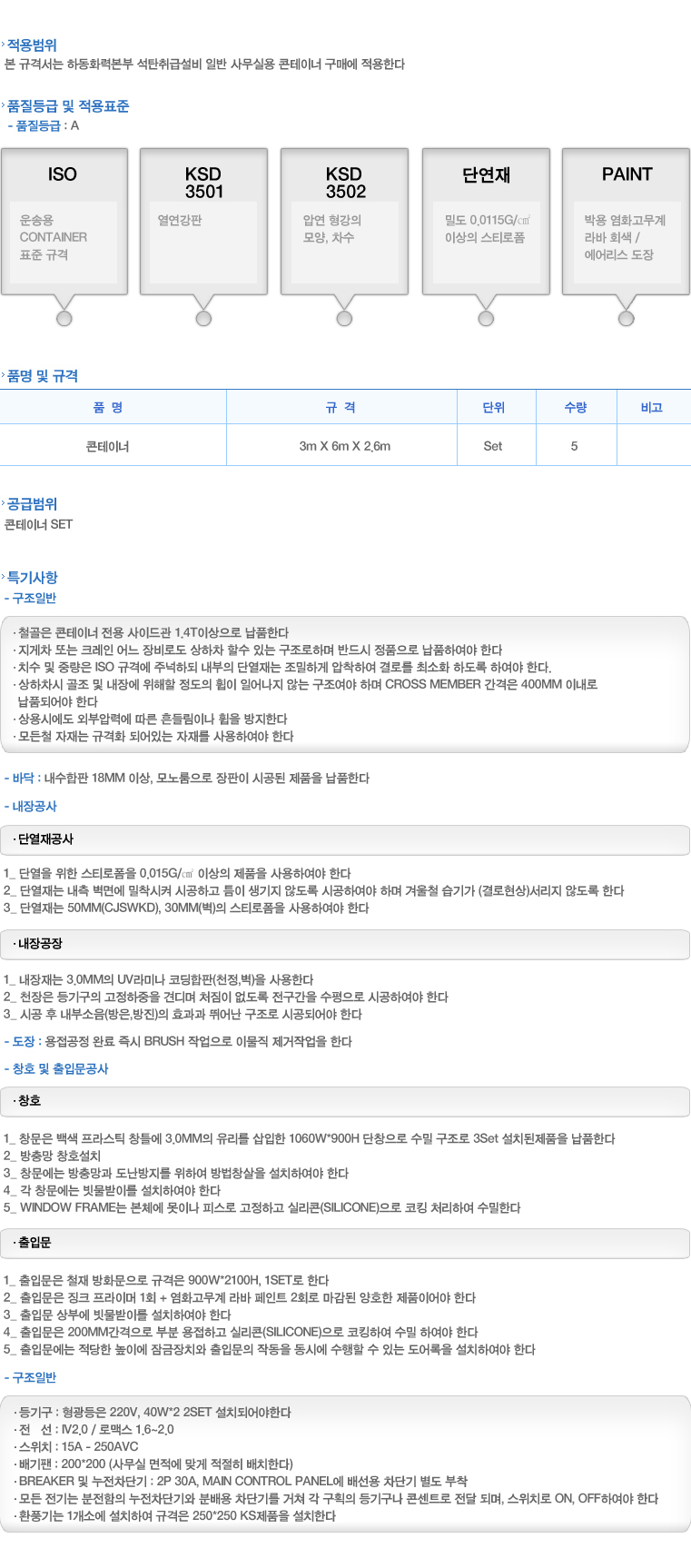Click the 적용범위 section heading
The height and width of the screenshot is (1568, 691).
32,45
